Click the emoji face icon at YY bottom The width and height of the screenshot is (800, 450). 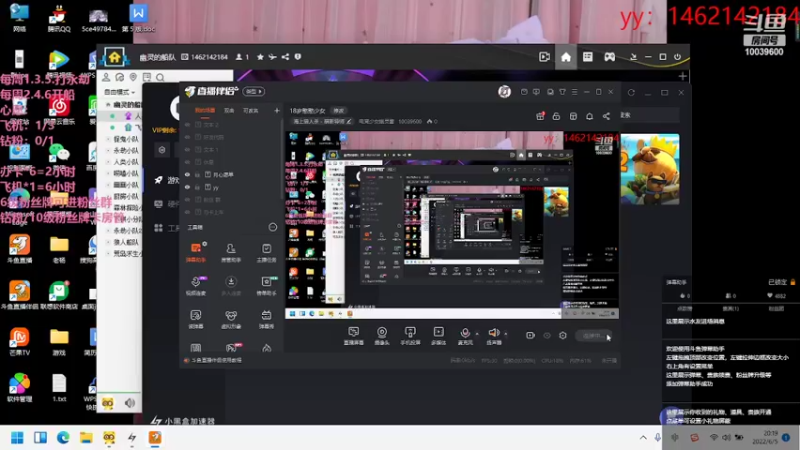[108, 403]
